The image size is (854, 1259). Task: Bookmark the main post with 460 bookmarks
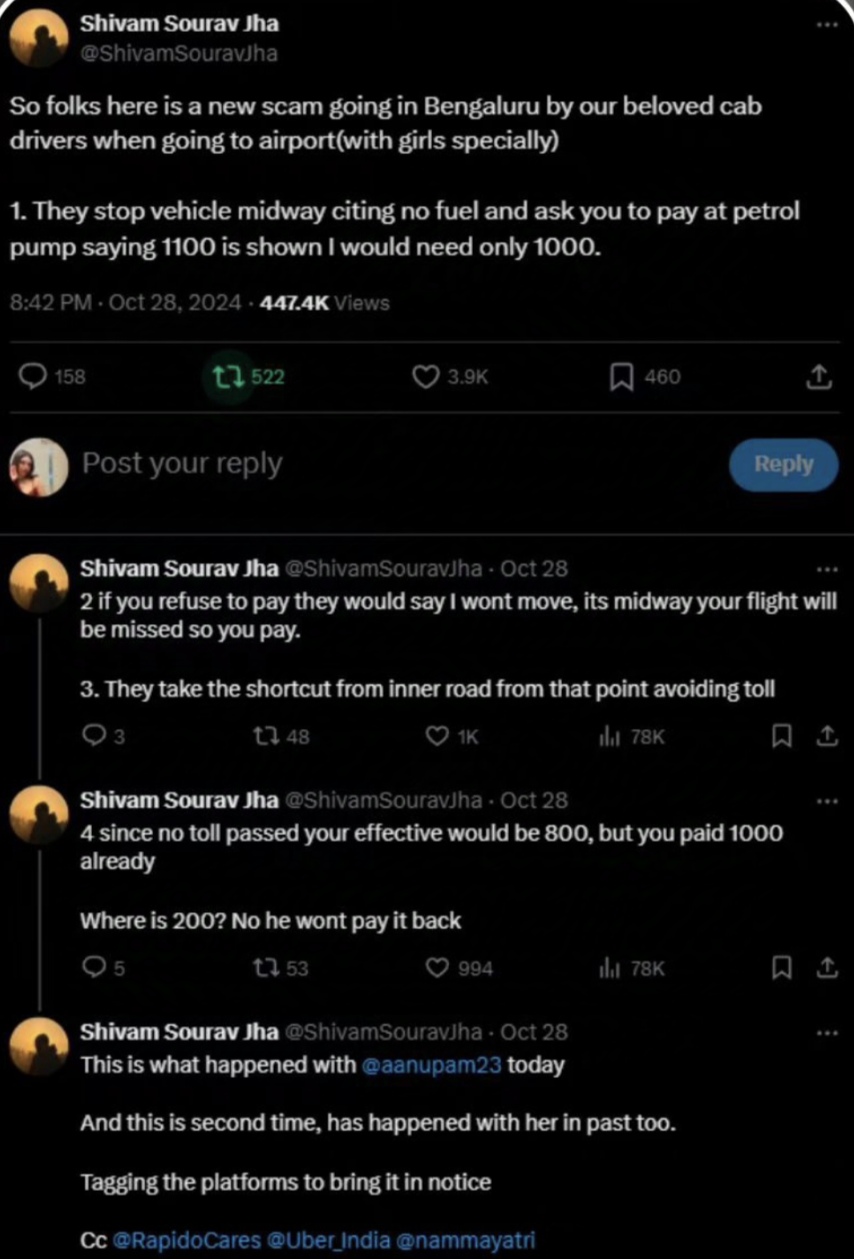click(x=621, y=376)
